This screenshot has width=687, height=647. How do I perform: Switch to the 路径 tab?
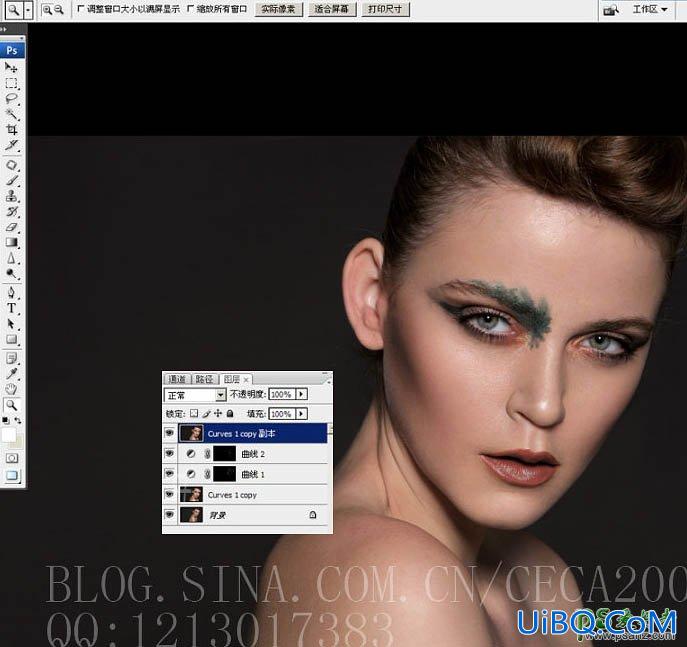pyautogui.click(x=204, y=379)
